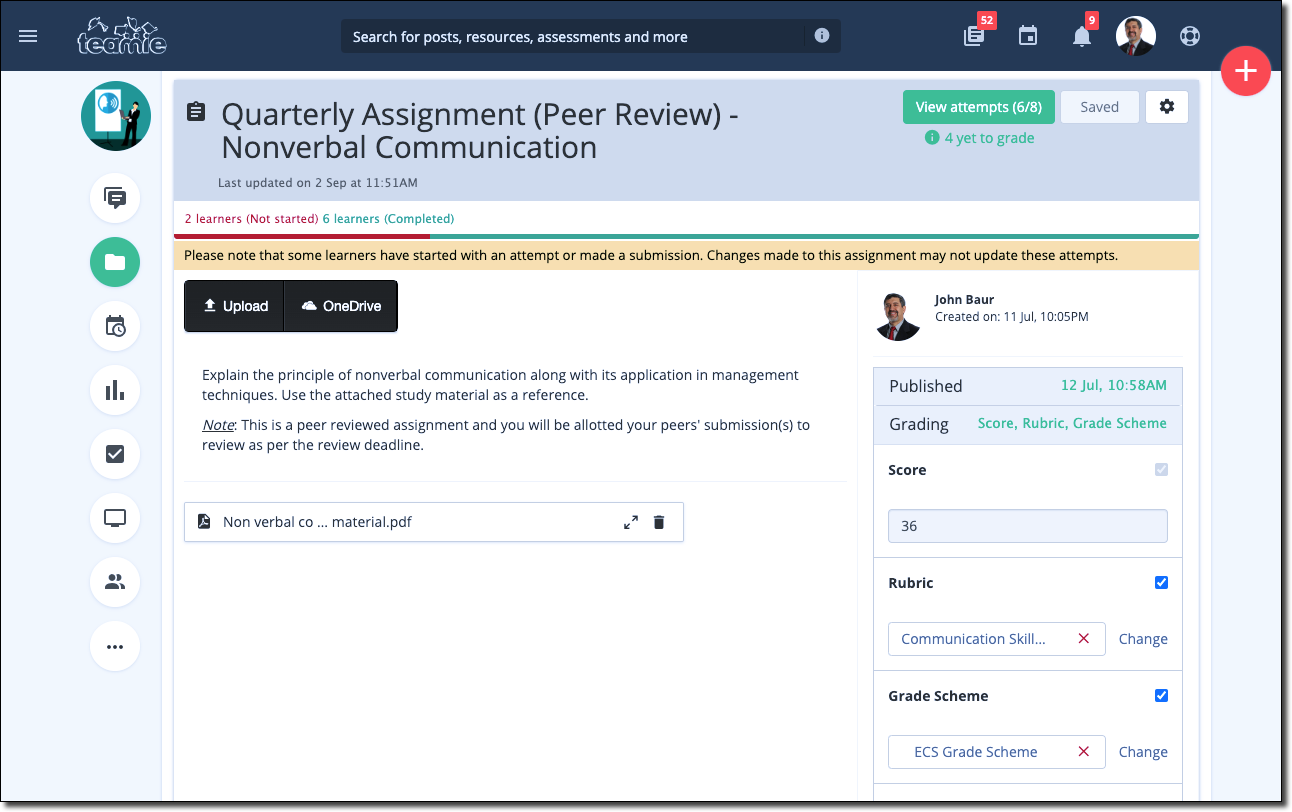Click the OneDrive button
Image resolution: width=1292 pixels, height=812 pixels.
[x=341, y=306]
